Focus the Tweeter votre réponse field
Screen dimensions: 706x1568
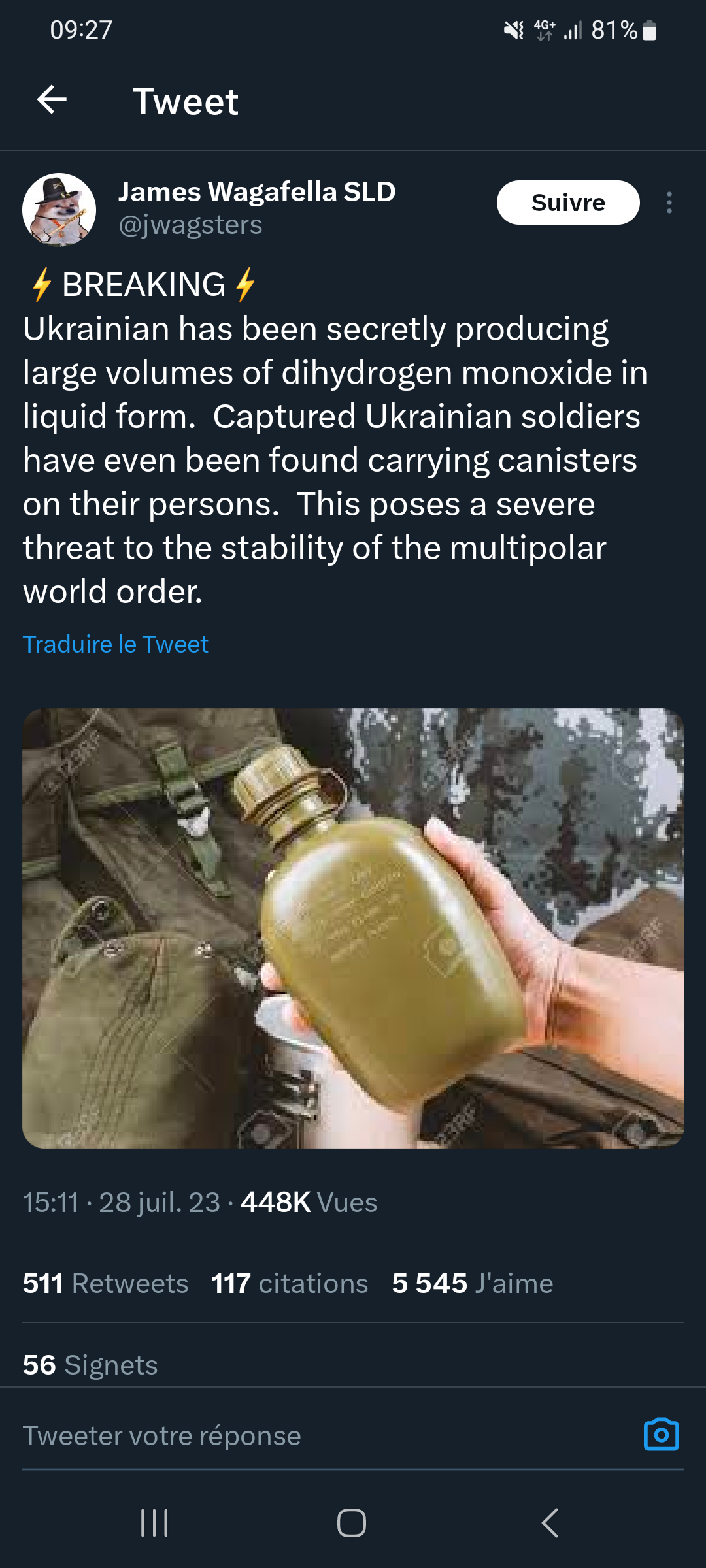click(327, 1435)
